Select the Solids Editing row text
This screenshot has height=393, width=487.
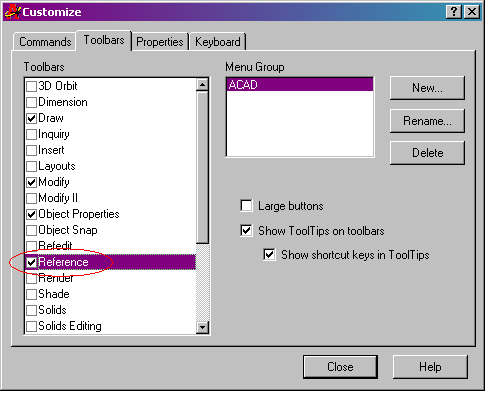[x=70, y=326]
